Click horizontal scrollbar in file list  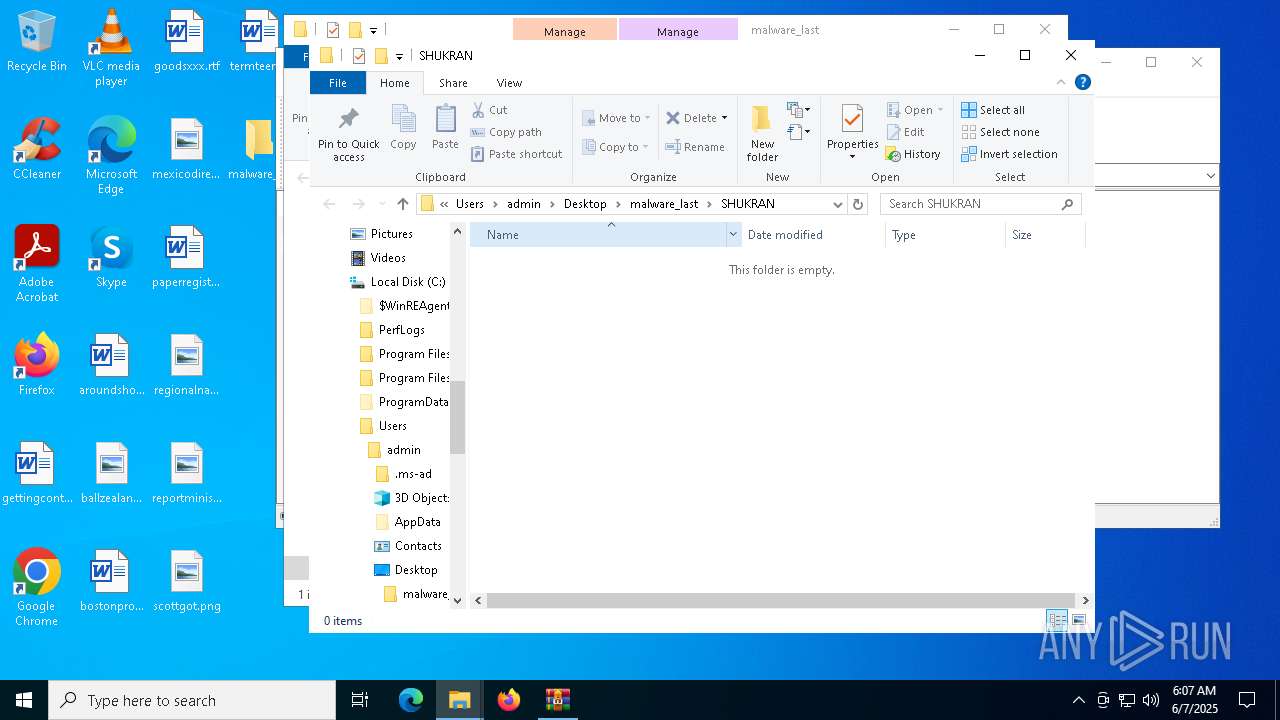[x=781, y=600]
